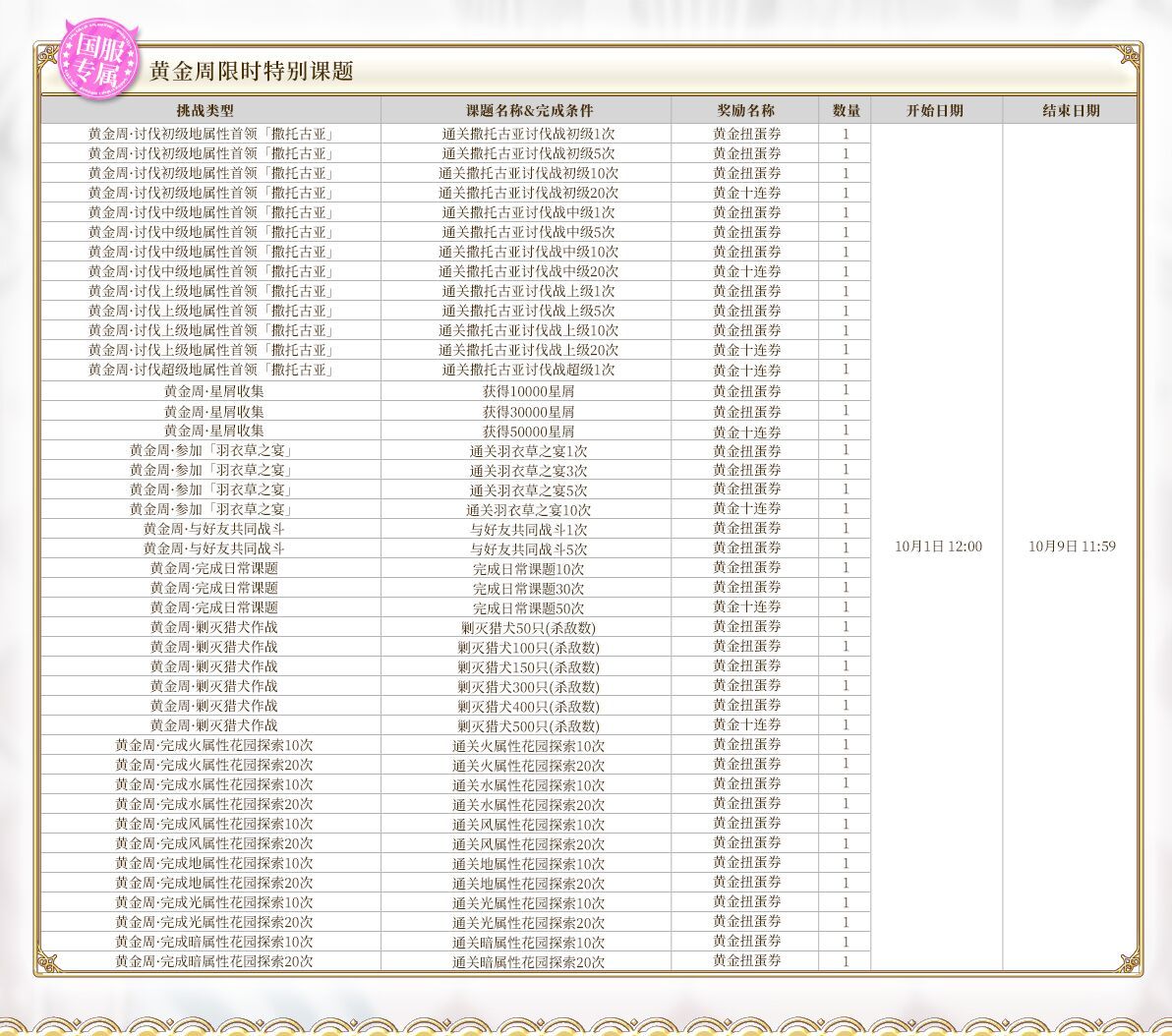Click the 奖励名称 column header
The height and width of the screenshot is (1036, 1172).
click(746, 111)
